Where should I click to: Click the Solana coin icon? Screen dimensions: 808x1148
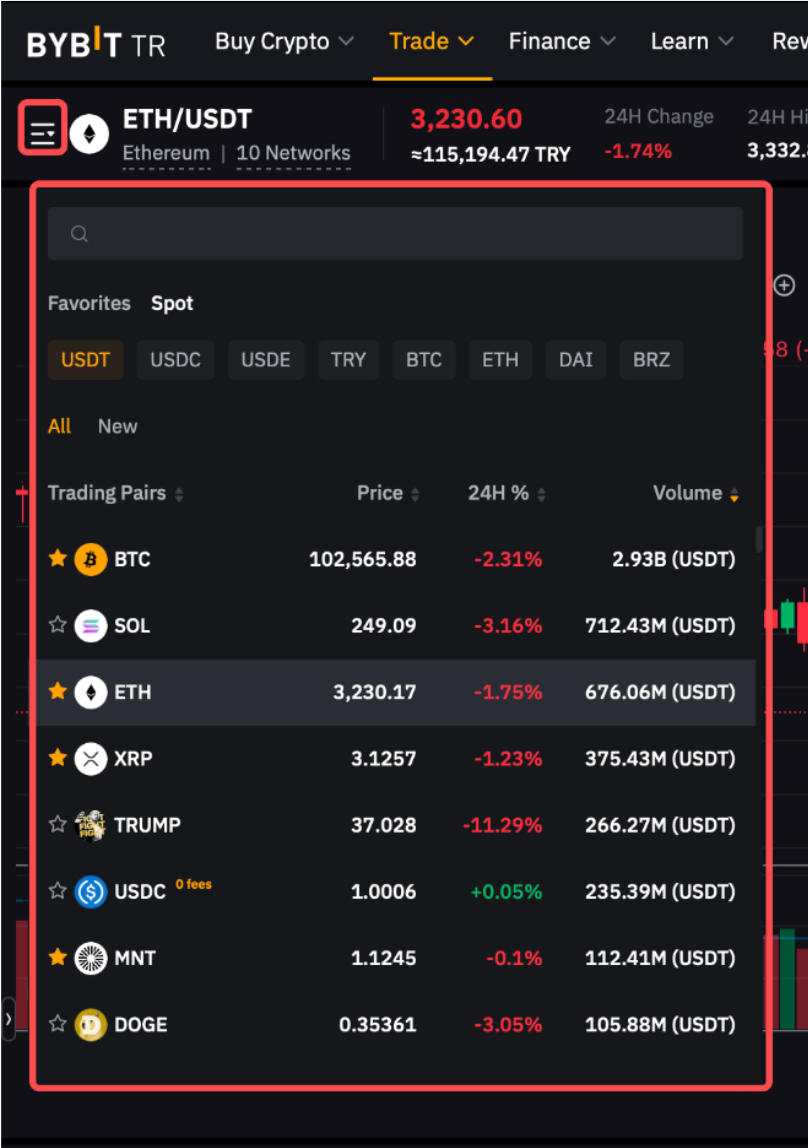[x=90, y=626]
